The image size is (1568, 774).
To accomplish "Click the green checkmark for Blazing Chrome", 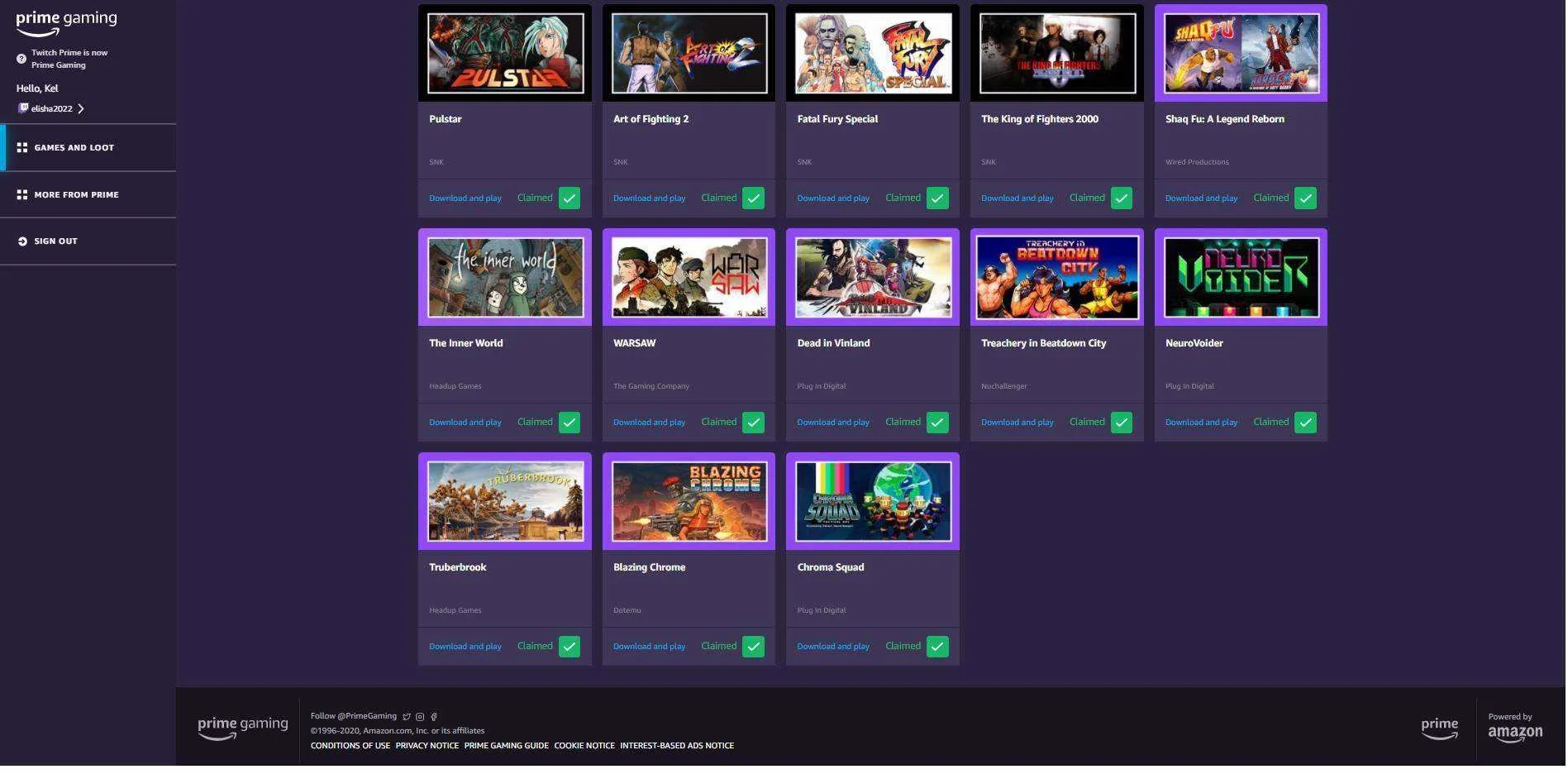I will 753,647.
